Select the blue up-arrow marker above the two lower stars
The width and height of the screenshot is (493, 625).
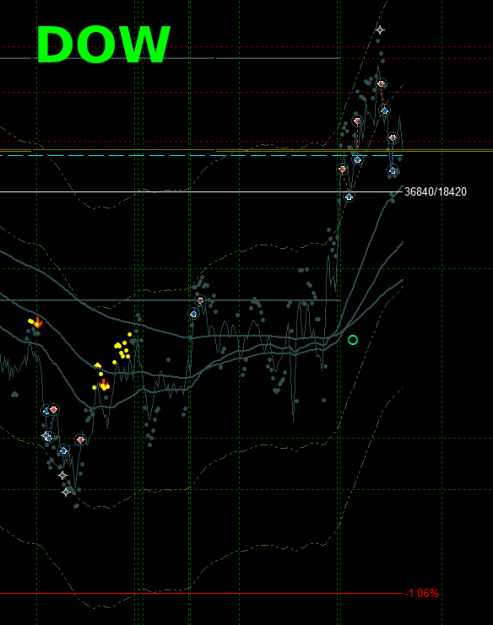pos(64,451)
